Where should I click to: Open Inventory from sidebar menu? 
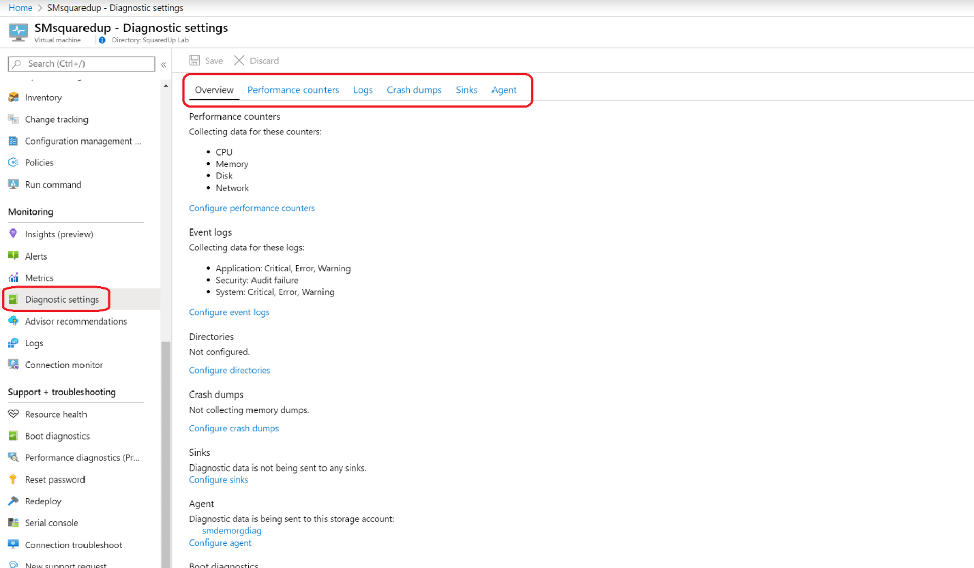[43, 98]
